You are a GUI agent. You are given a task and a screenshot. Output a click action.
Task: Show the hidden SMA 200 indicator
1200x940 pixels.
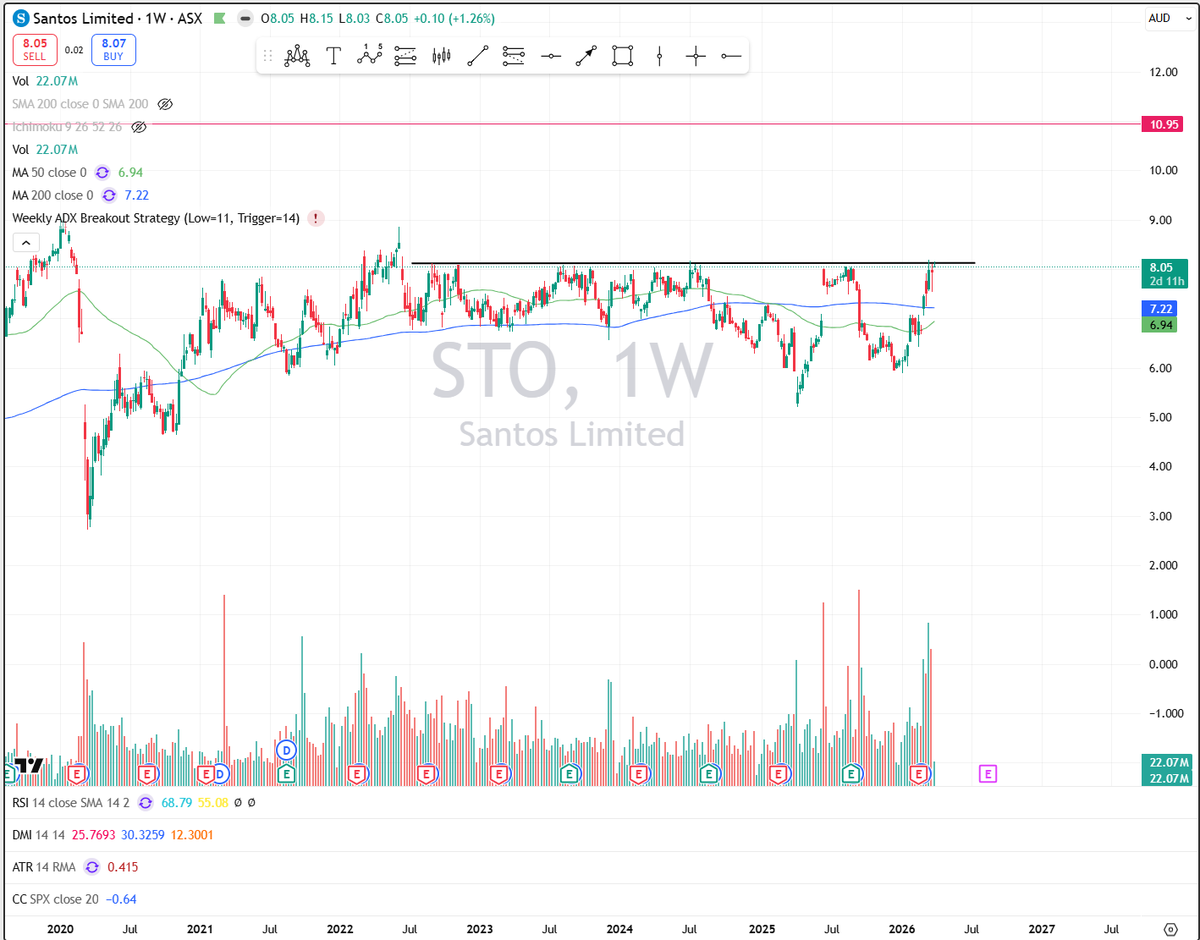click(x=166, y=103)
